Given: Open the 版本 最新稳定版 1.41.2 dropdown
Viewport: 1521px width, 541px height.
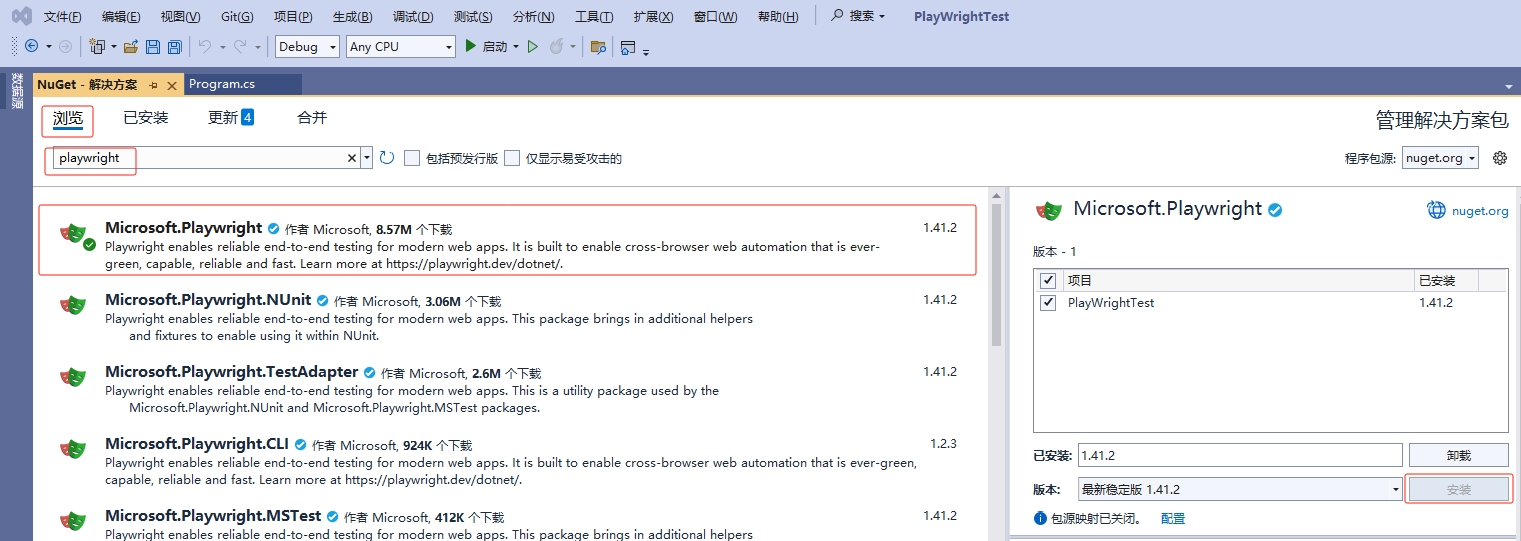Looking at the screenshot, I should click(1240, 489).
